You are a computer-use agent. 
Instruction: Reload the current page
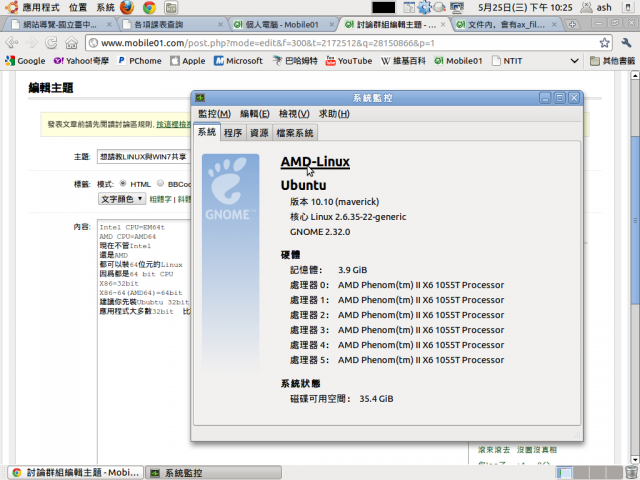(x=51, y=42)
